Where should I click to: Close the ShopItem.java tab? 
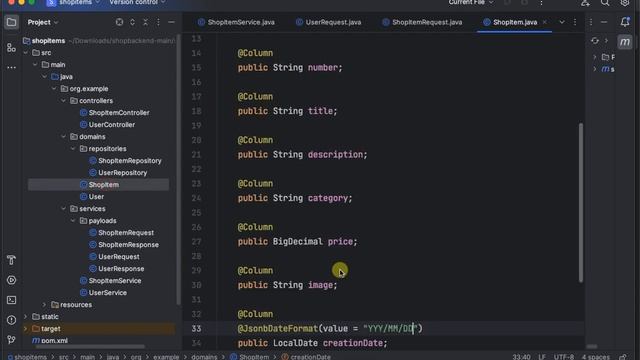[545, 22]
